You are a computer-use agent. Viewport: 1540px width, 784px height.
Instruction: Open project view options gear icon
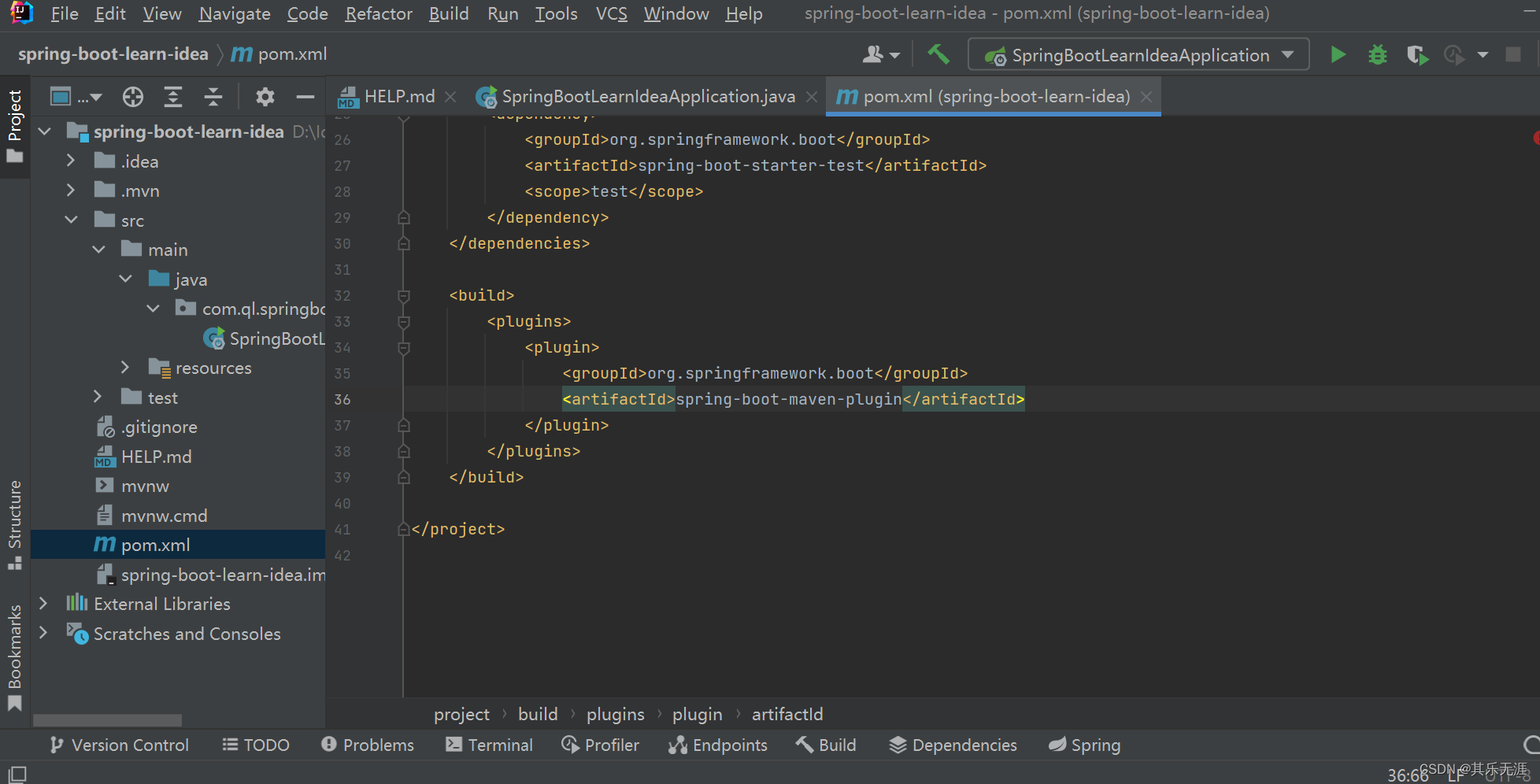point(265,97)
